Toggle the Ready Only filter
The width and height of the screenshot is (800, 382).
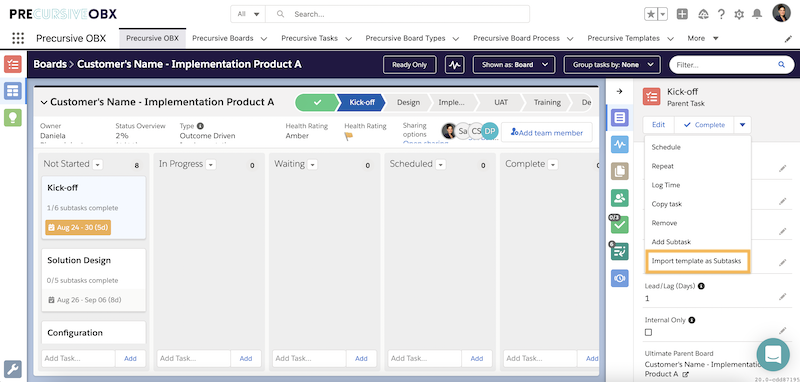[409, 65]
